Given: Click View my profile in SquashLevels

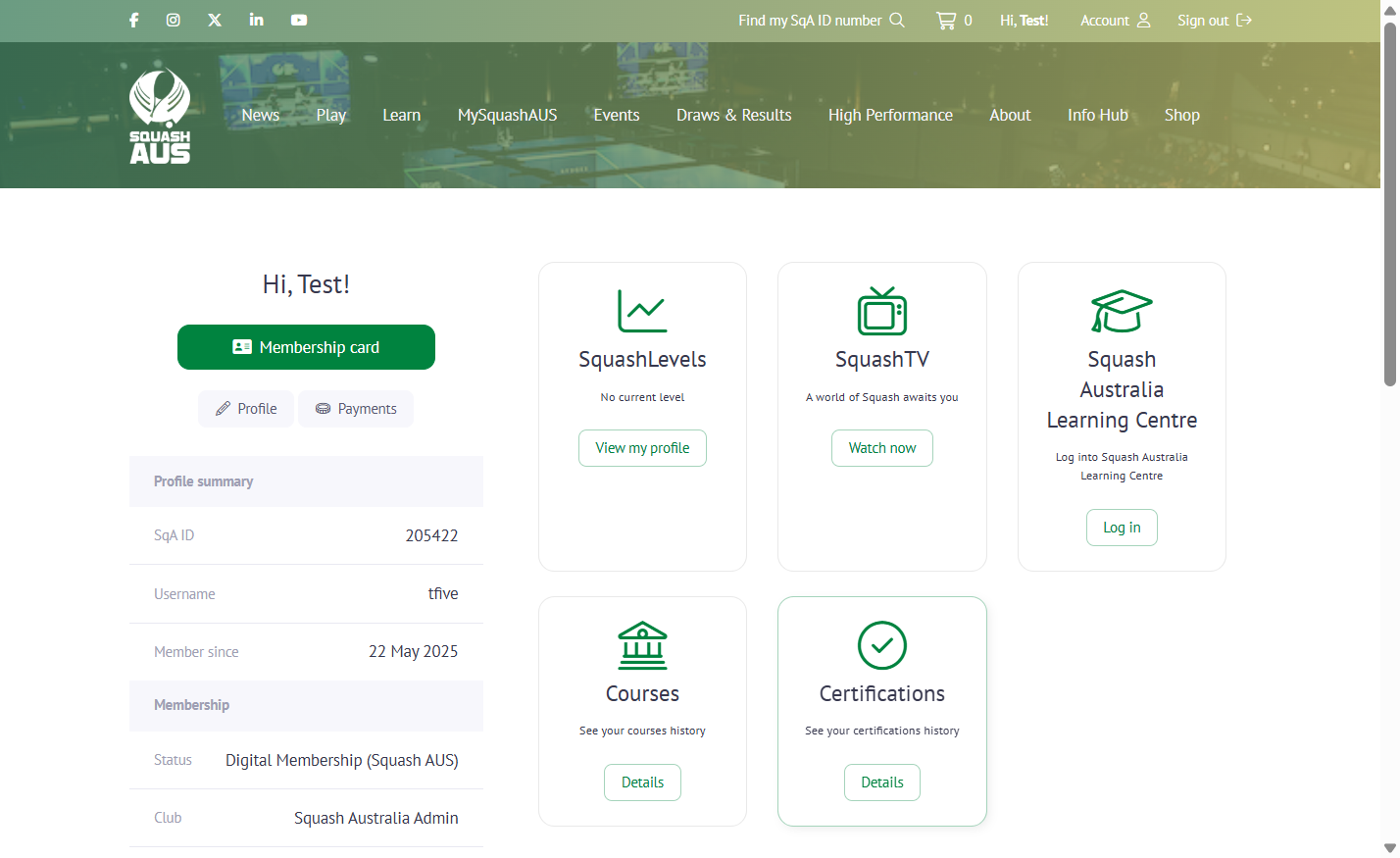Looking at the screenshot, I should pos(642,448).
